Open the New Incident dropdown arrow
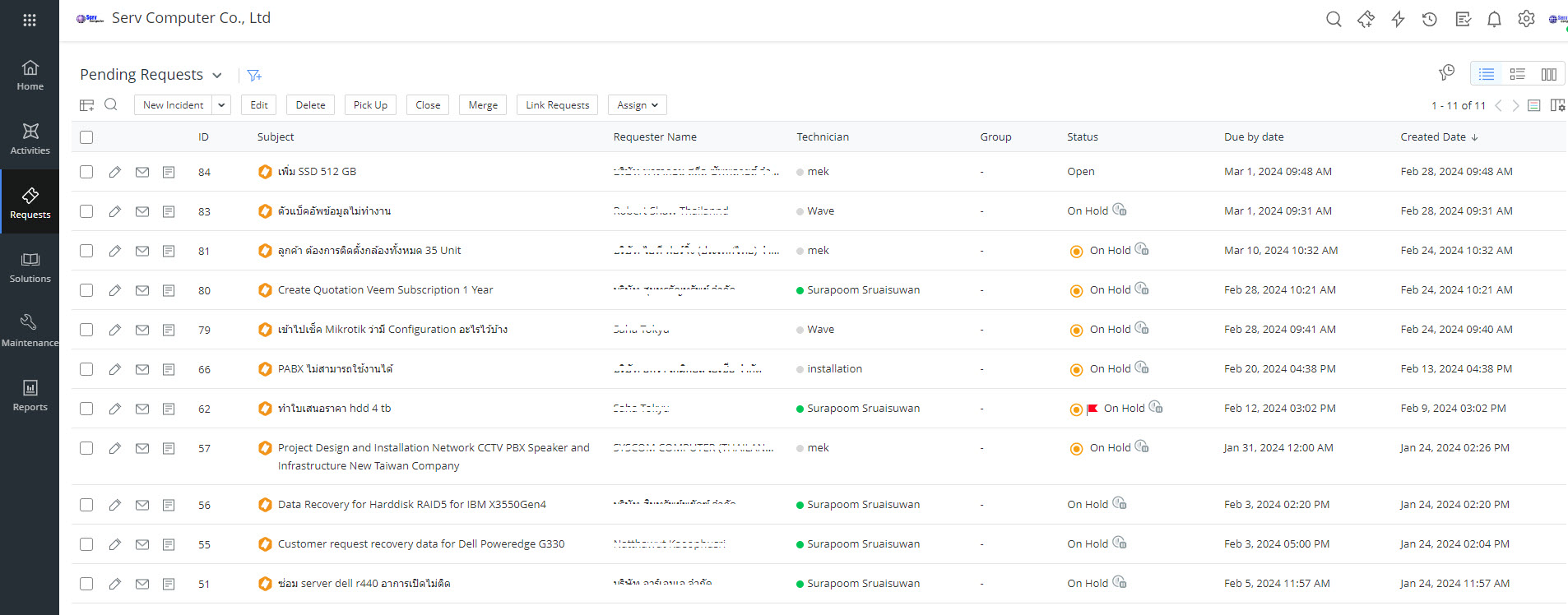The height and width of the screenshot is (615, 1568). click(221, 105)
